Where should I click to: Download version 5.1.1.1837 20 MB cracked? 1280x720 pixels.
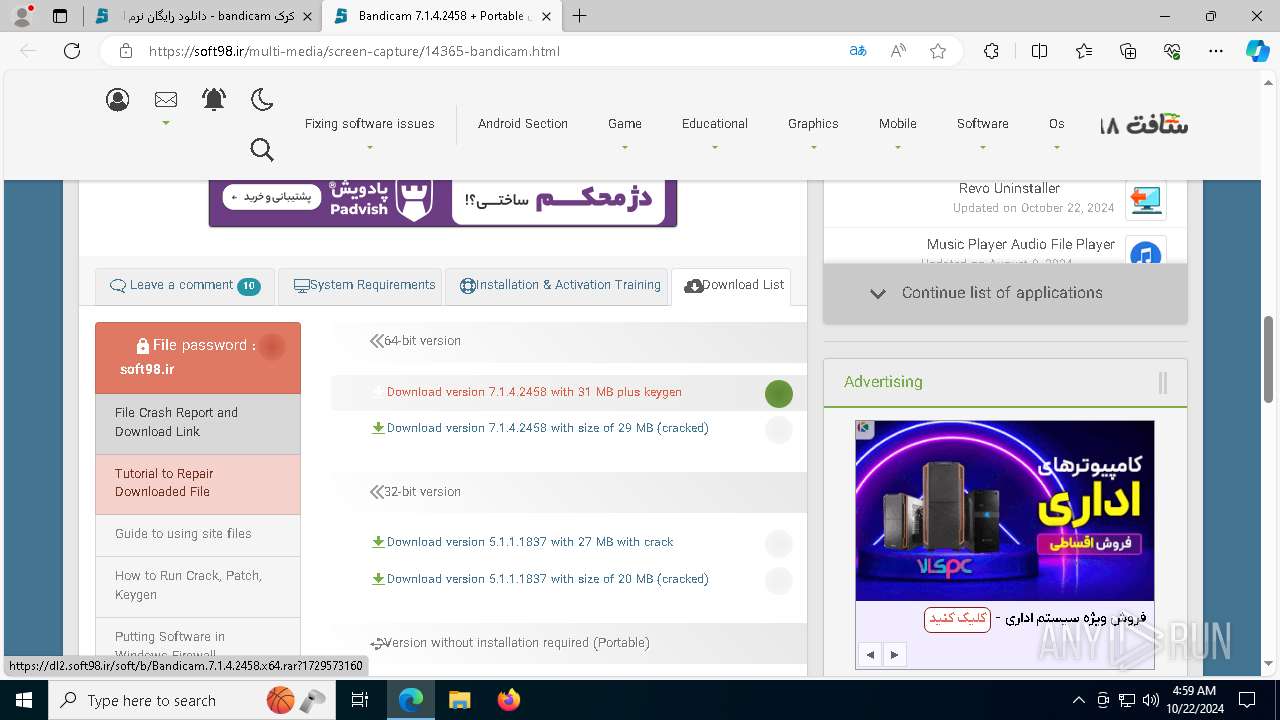click(x=547, y=579)
